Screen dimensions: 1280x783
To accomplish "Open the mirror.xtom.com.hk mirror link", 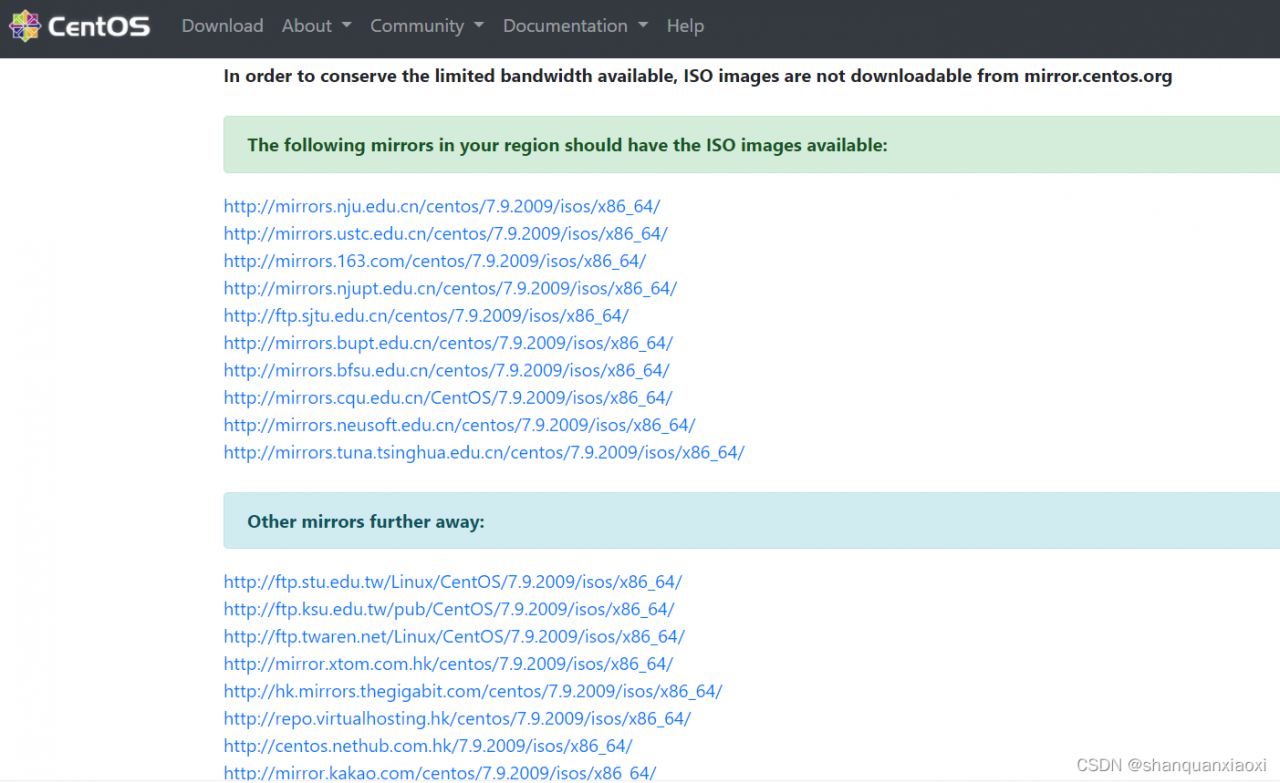I will point(448,664).
